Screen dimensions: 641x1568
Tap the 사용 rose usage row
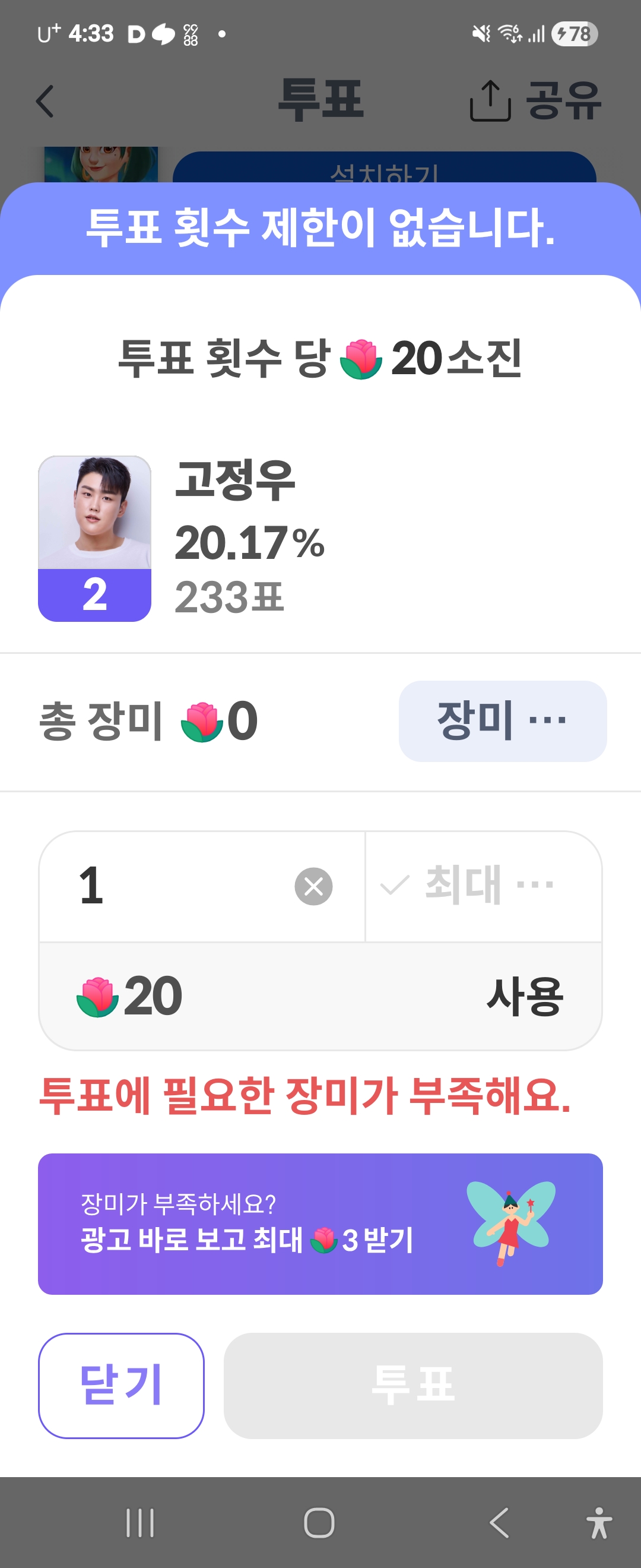point(320,996)
